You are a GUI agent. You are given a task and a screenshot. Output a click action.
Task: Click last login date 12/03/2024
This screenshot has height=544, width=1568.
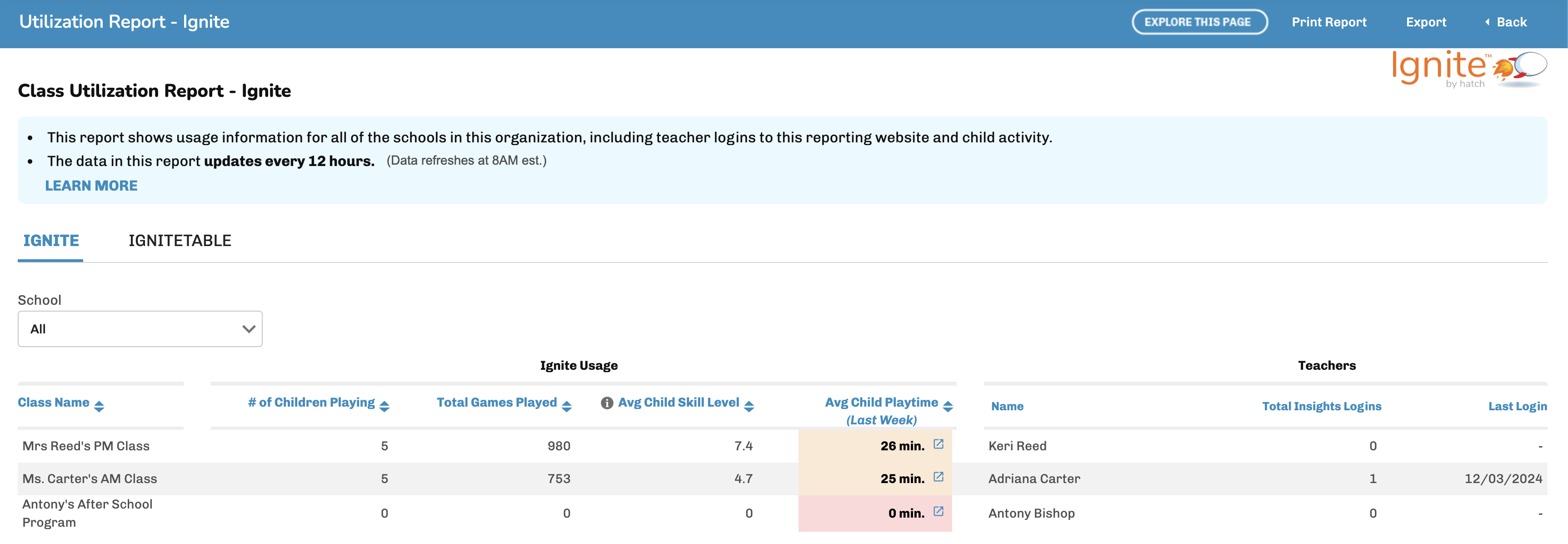click(x=1503, y=479)
